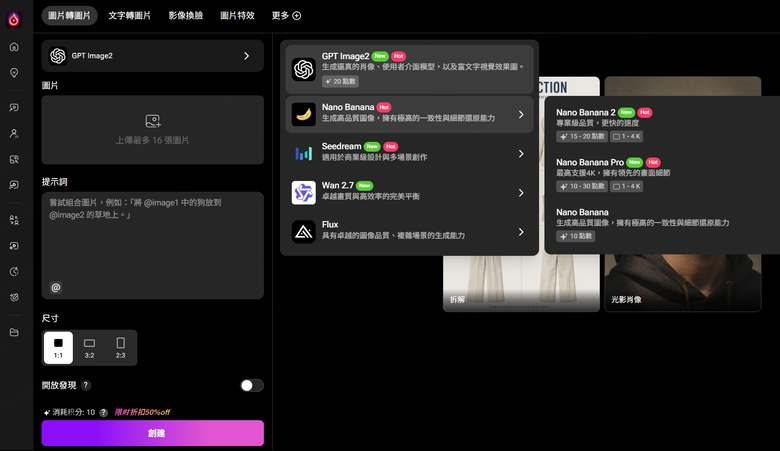Image resolution: width=780 pixels, height=451 pixels.
Task: Click the Seedream bars icon
Action: coord(303,154)
